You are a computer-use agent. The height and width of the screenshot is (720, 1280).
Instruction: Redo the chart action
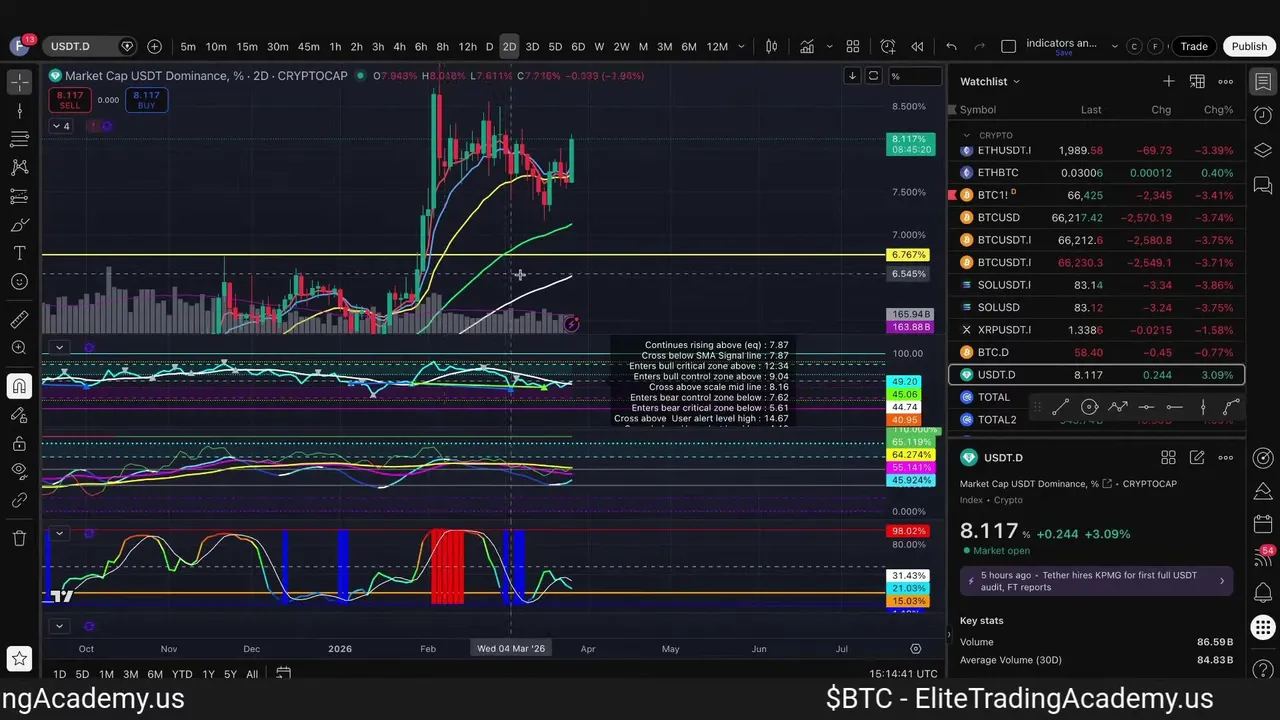[980, 46]
